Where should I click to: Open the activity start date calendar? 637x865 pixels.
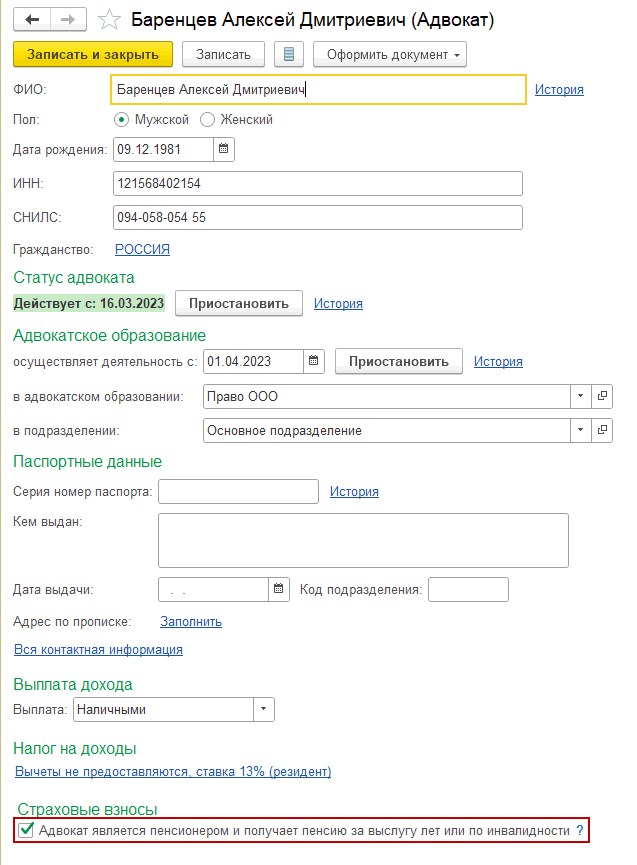pyautogui.click(x=314, y=361)
